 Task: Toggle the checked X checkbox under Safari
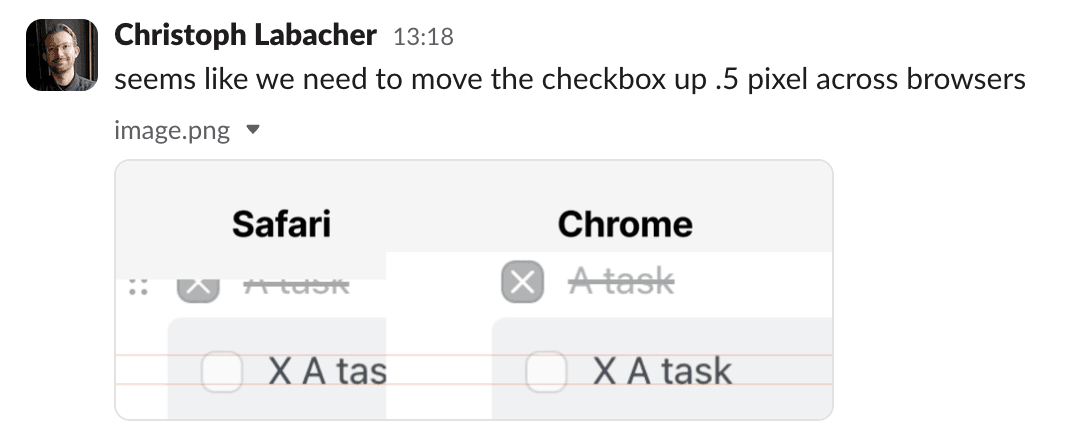(x=198, y=291)
